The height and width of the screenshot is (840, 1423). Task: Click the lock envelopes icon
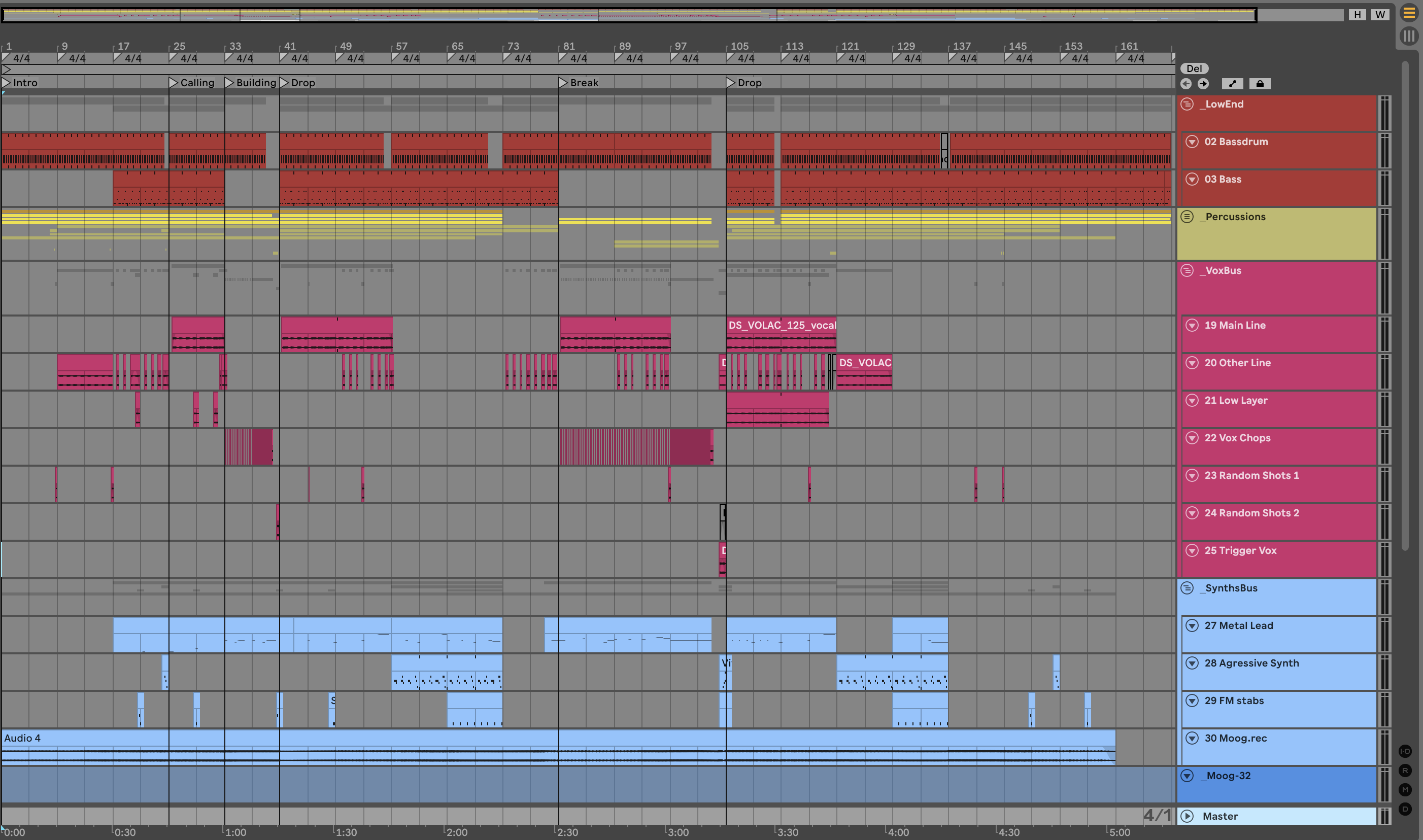click(x=1260, y=84)
